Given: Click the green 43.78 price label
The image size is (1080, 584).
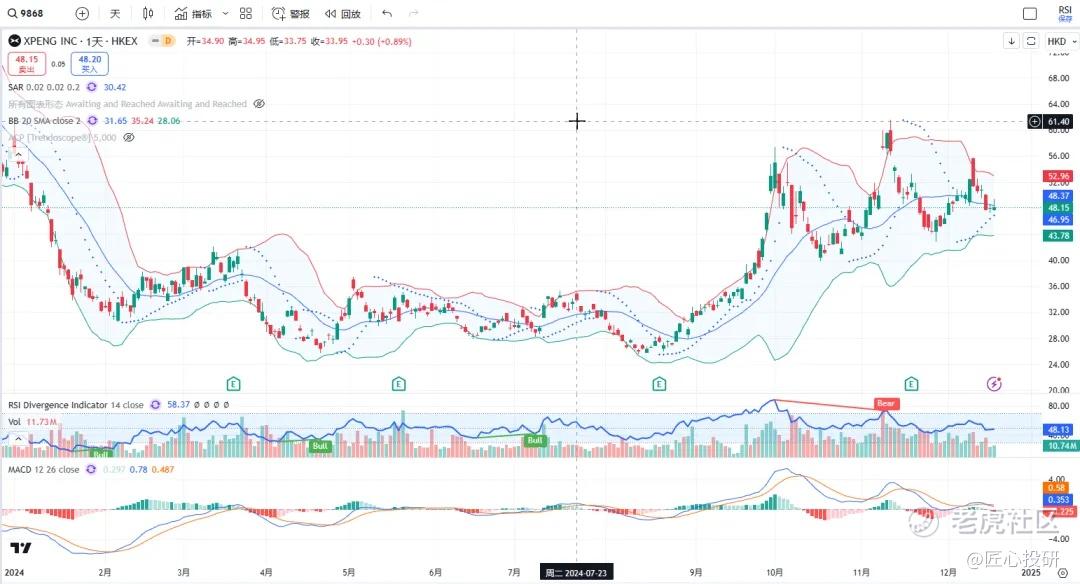Looking at the screenshot, I should click(1058, 236).
